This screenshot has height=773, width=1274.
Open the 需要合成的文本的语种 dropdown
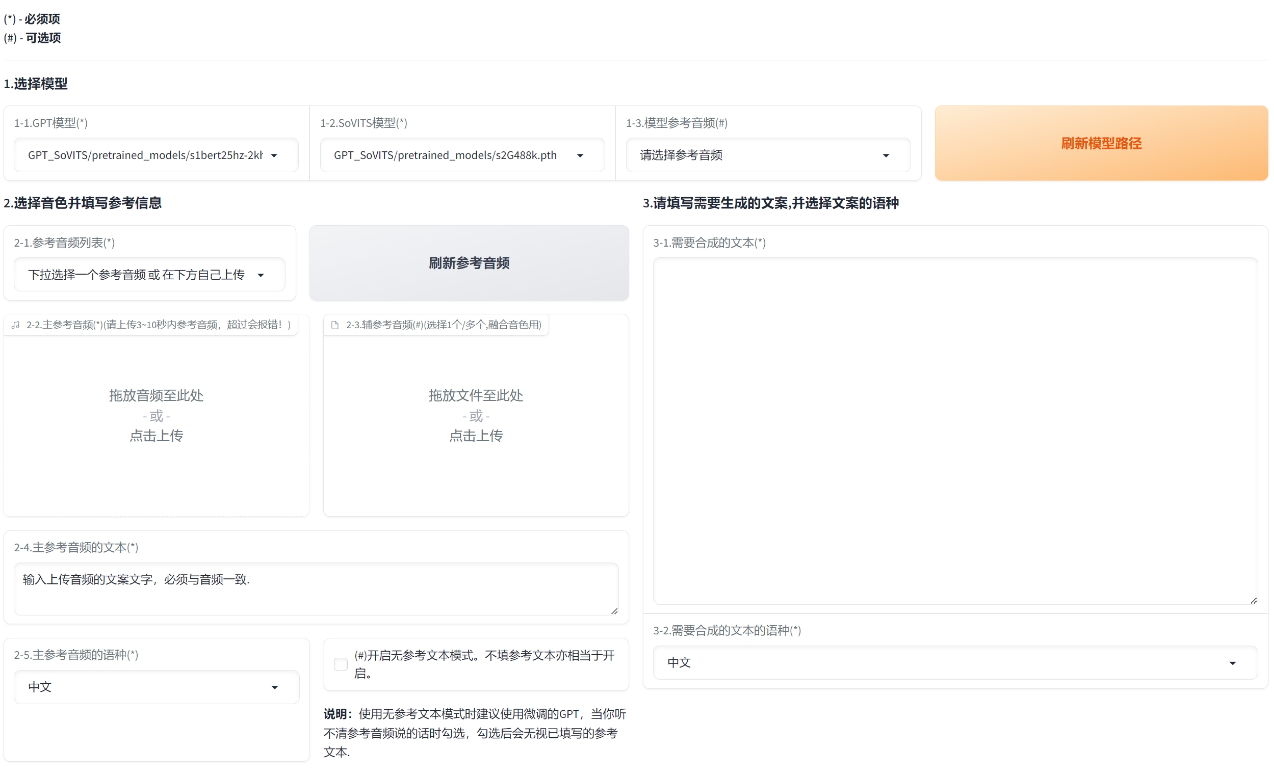click(x=954, y=662)
